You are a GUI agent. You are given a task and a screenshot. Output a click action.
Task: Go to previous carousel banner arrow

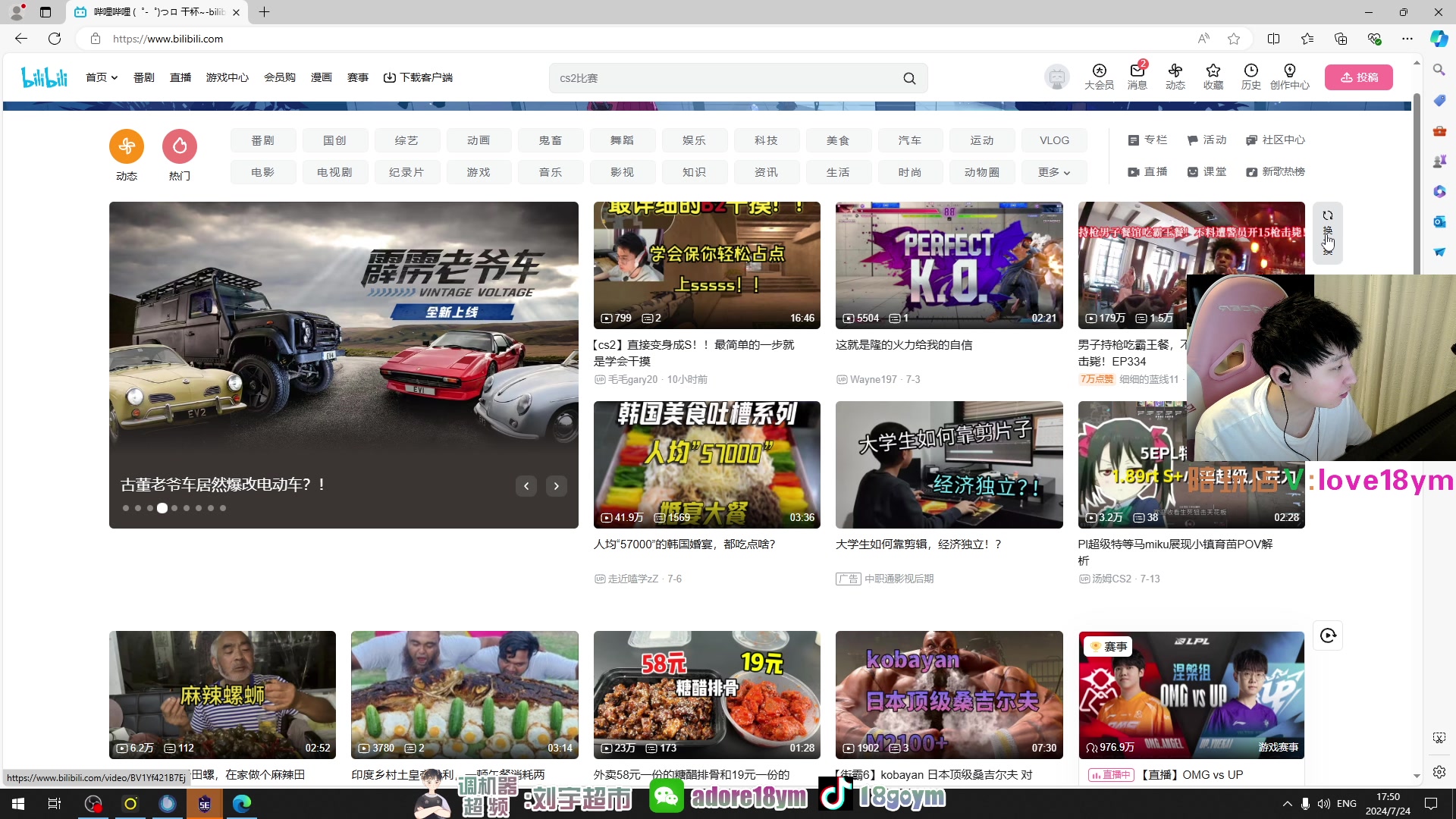pos(526,486)
